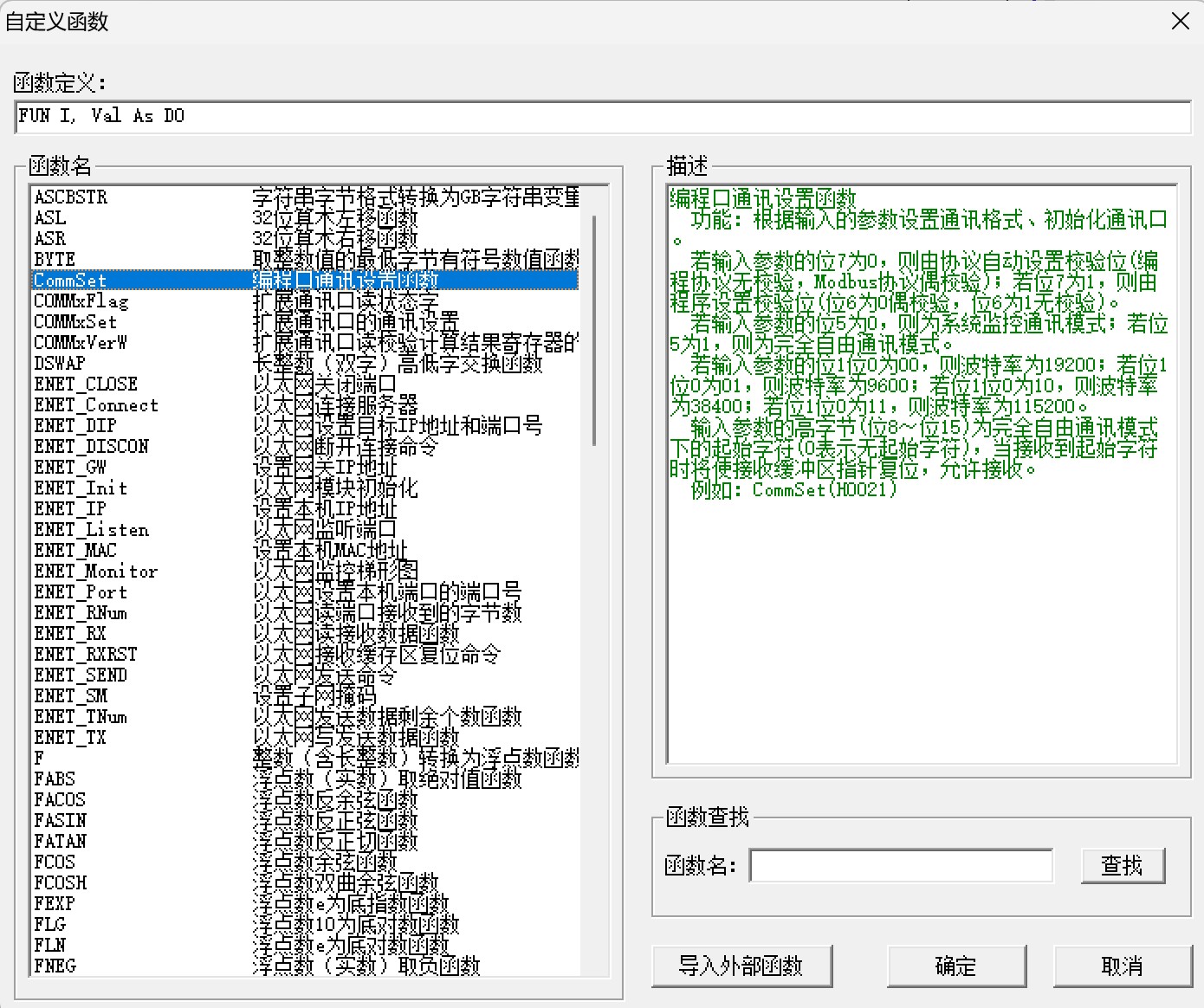Viewport: 1204px width, 1008px height.
Task: Select the ENET_Port function row
Action: tap(306, 592)
